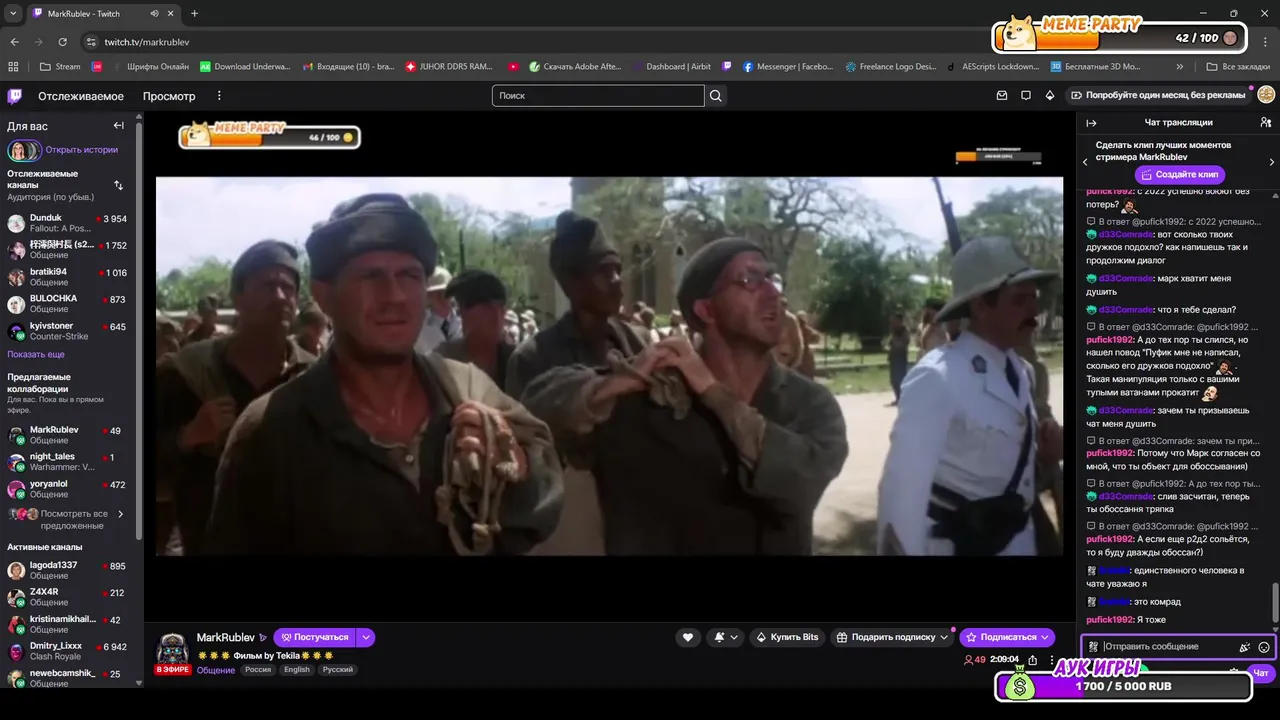
Task: Click Показать еще to show more channels
Action: coord(36,354)
